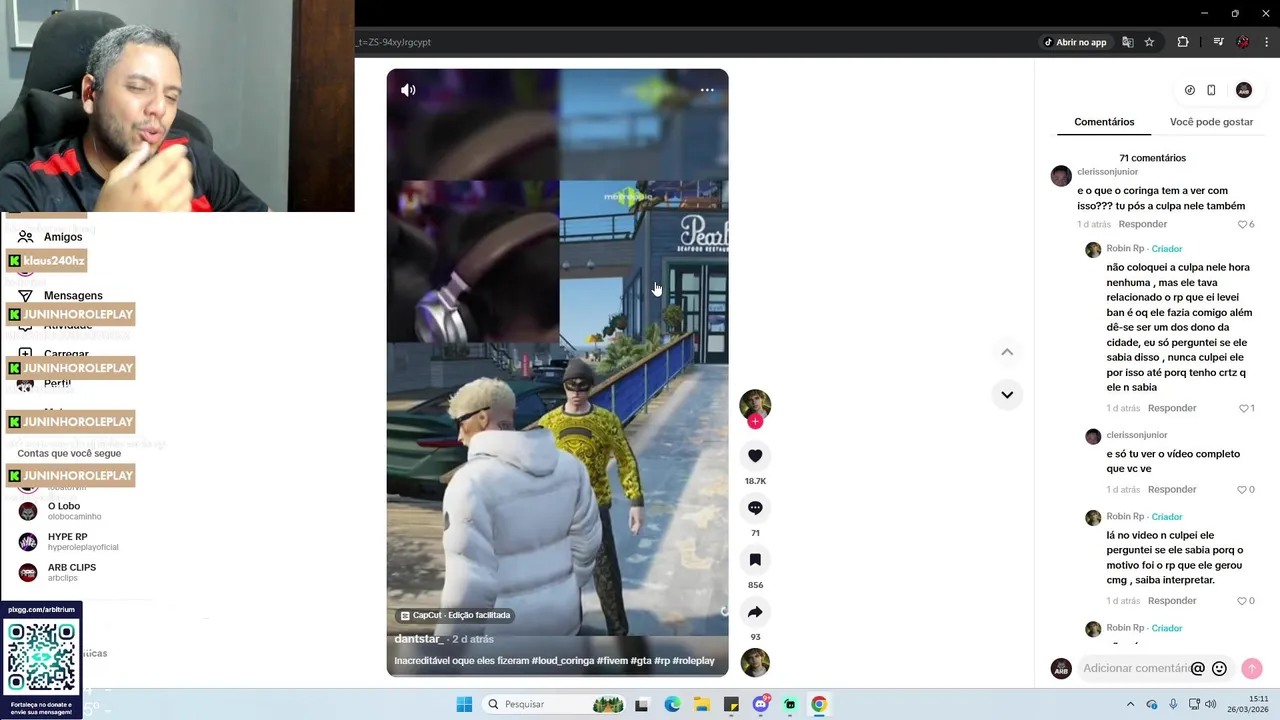Click the Abrir no app button
Image resolution: width=1280 pixels, height=720 pixels.
(1075, 42)
